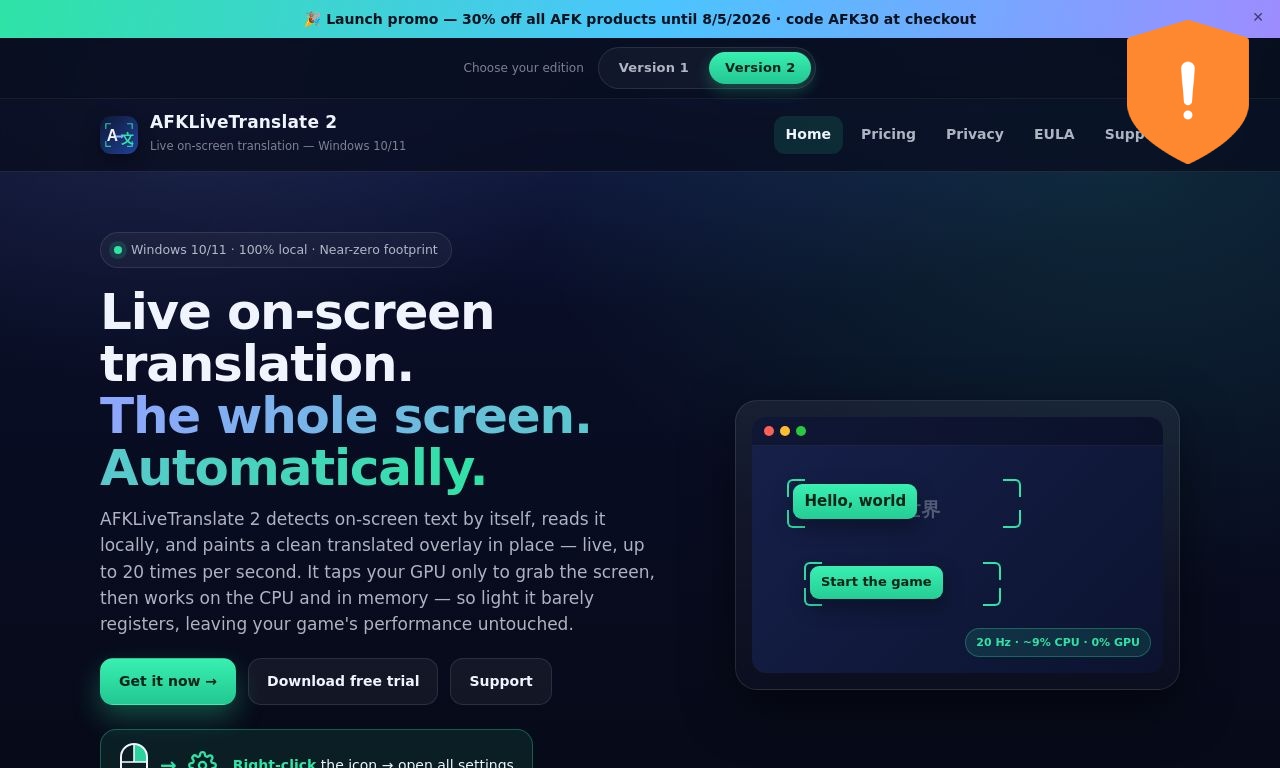Select the Version 2 edition
The image size is (1280, 768).
point(760,68)
